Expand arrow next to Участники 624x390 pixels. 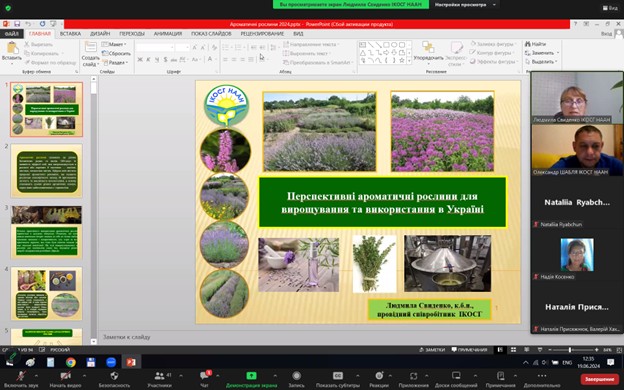coord(181,376)
